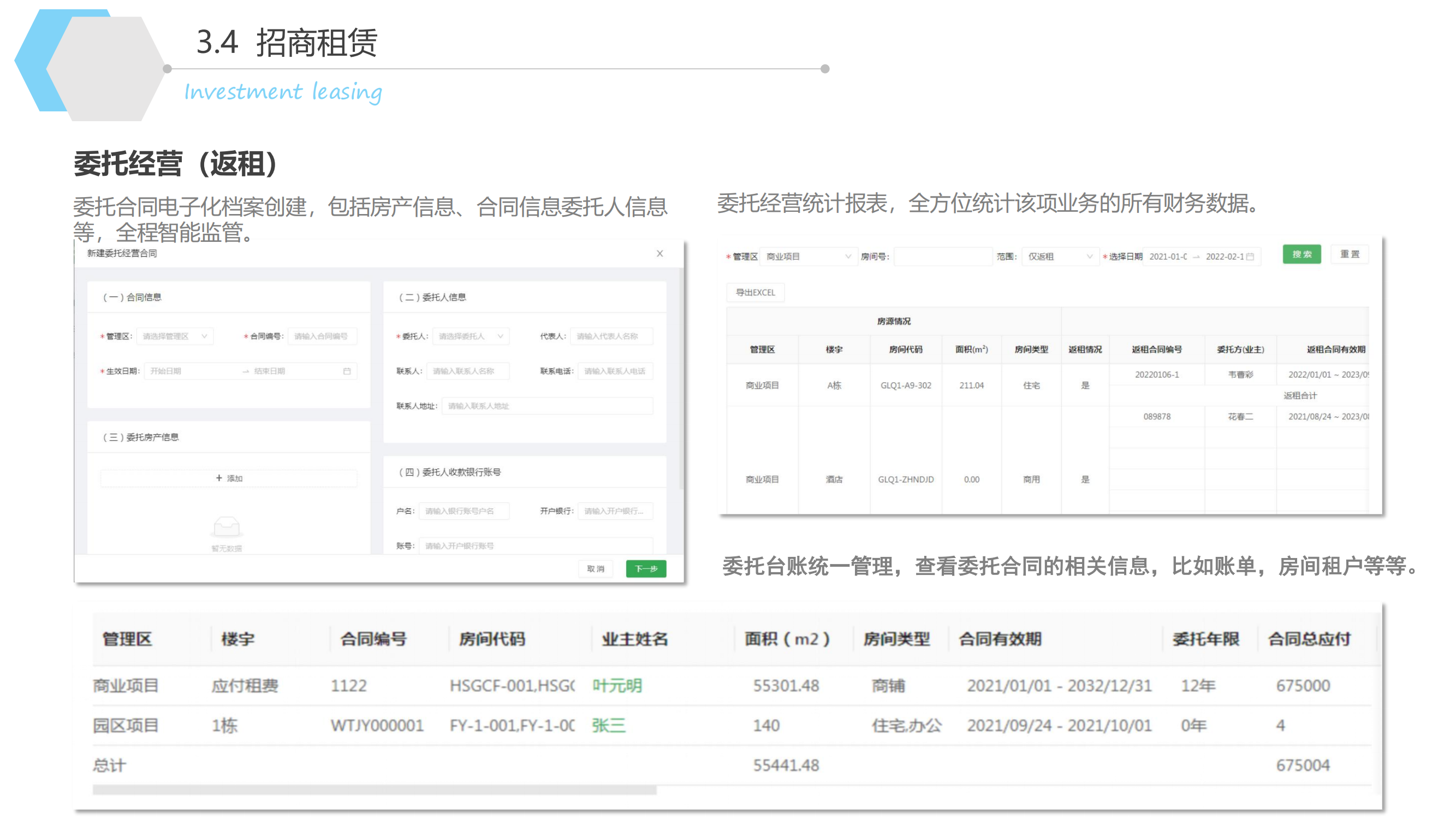Click the green 搜索 button

pyautogui.click(x=1301, y=254)
